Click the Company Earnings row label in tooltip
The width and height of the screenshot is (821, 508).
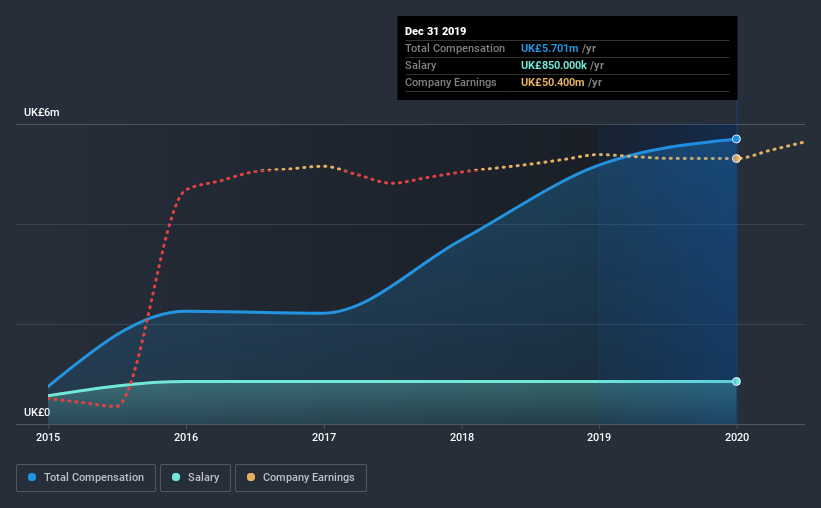(450, 82)
